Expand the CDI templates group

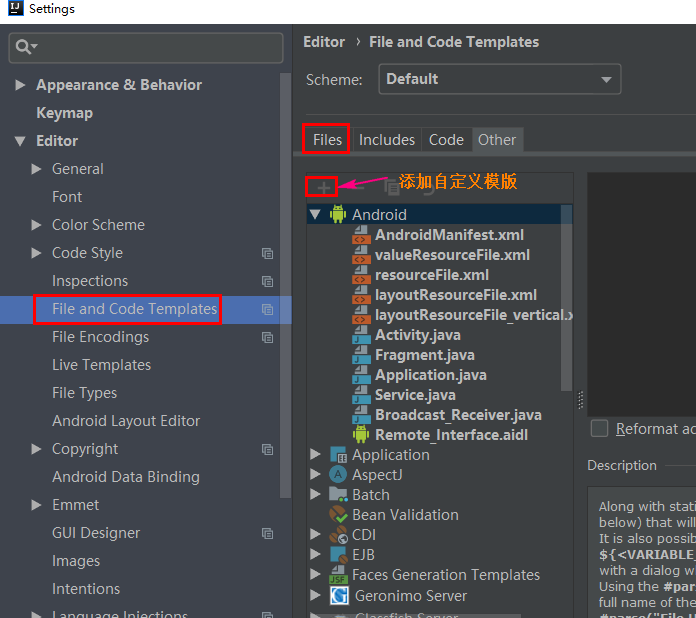point(315,534)
